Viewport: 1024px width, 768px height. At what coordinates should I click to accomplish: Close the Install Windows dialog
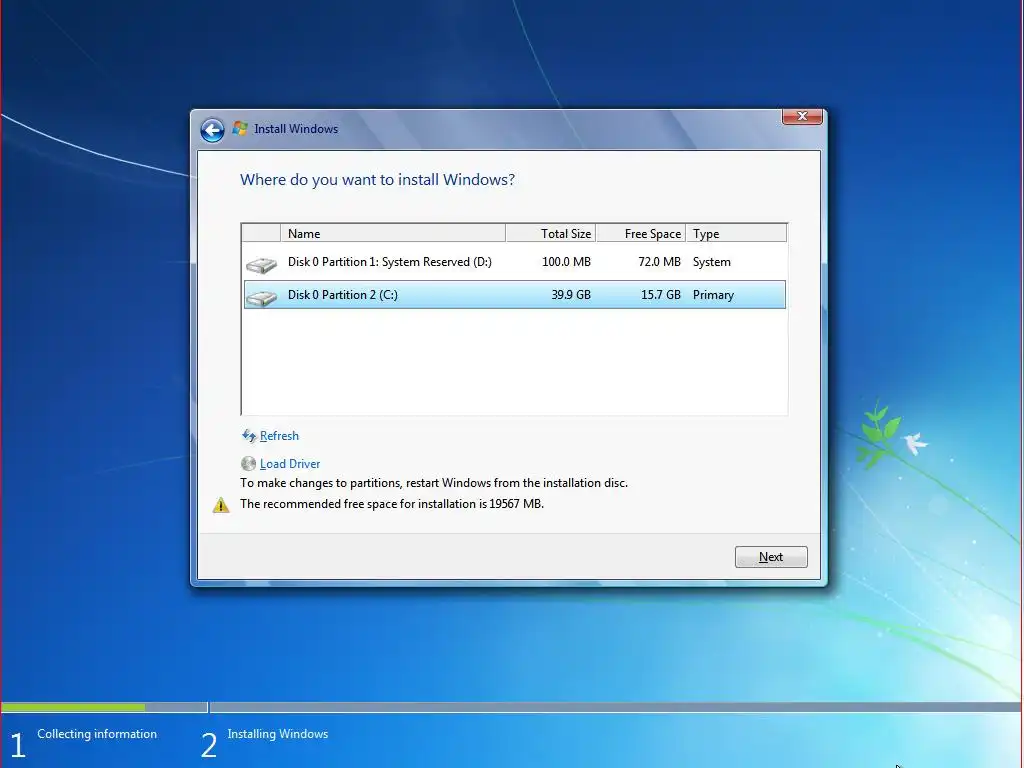[802, 116]
